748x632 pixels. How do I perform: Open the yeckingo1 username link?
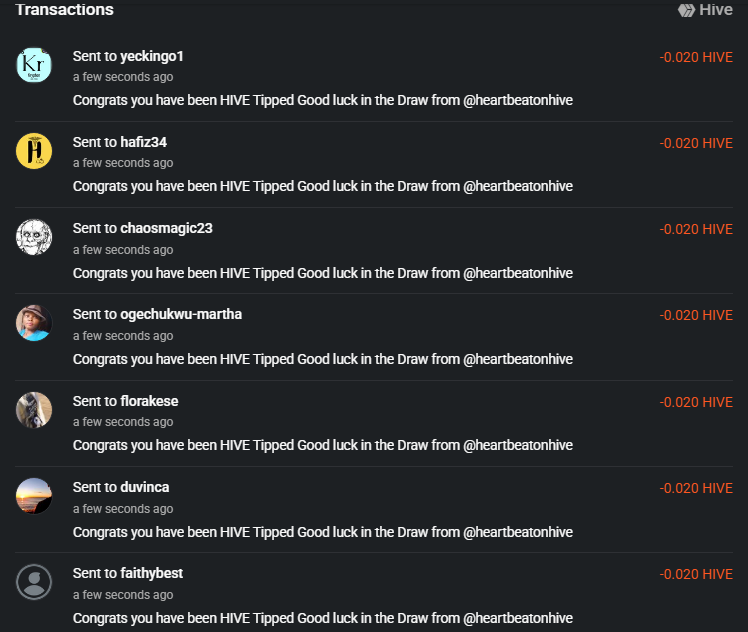click(x=152, y=56)
